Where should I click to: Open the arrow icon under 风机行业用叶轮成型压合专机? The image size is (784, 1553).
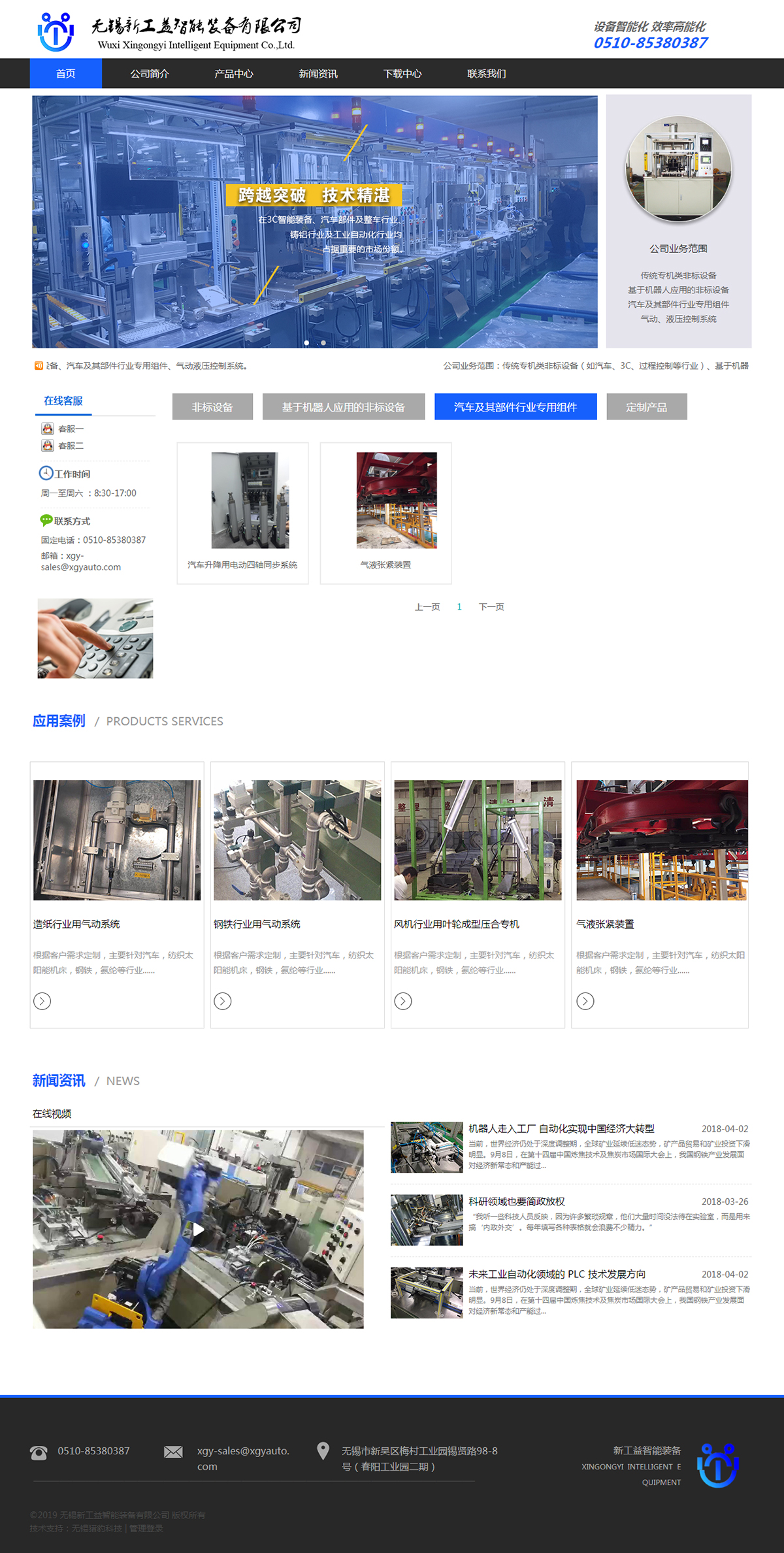(403, 1001)
